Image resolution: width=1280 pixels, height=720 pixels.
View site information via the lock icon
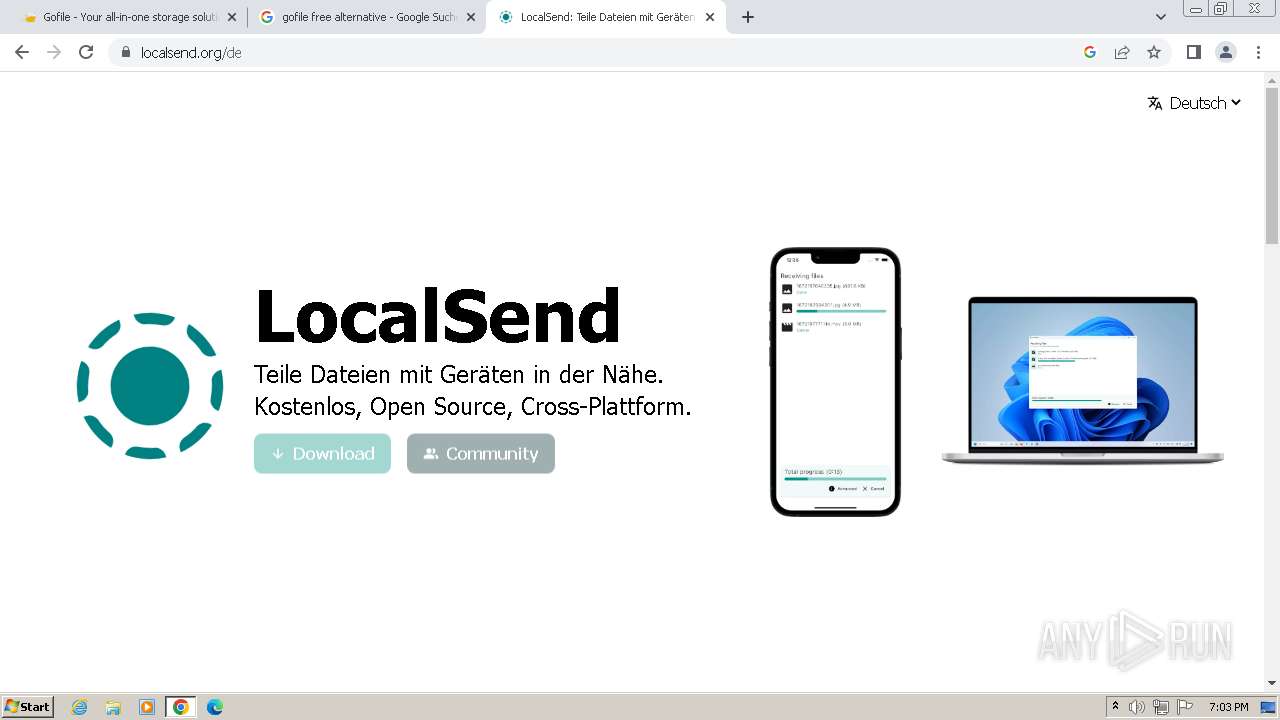tap(125, 53)
